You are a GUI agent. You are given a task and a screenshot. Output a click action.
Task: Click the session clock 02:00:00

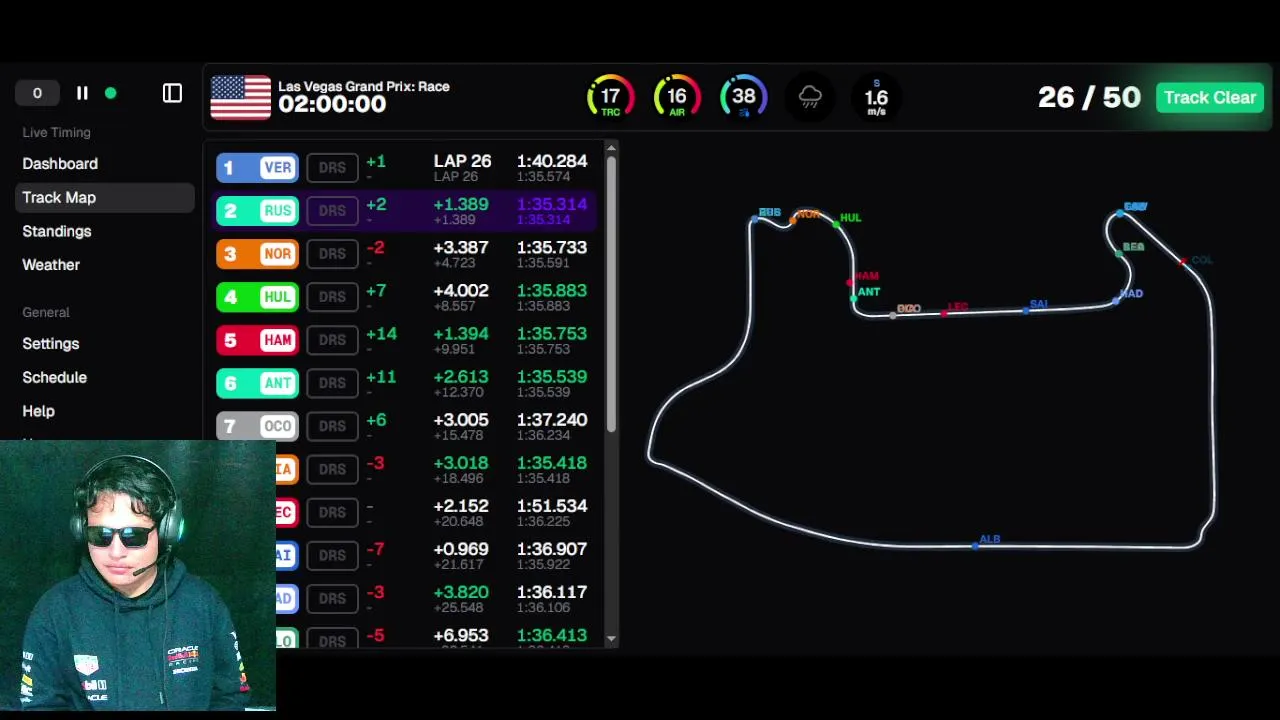[332, 105]
